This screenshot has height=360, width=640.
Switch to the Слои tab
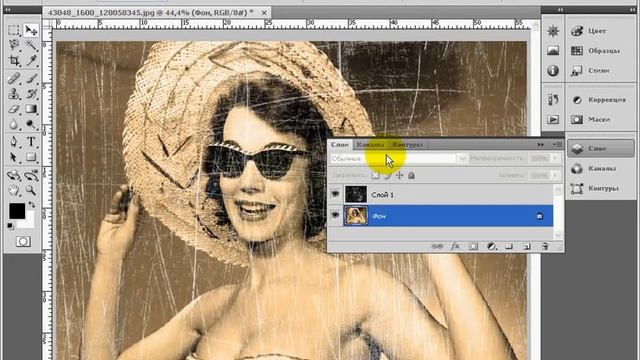coord(340,144)
